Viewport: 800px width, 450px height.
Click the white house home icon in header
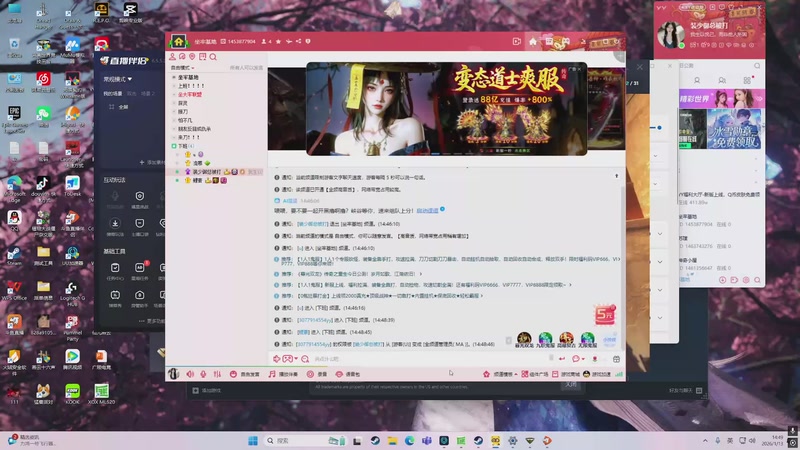533,41
